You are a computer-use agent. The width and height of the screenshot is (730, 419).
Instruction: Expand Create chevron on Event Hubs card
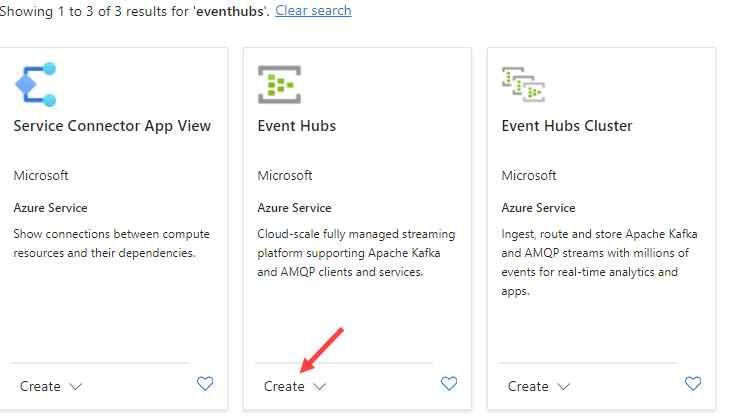pyautogui.click(x=319, y=386)
